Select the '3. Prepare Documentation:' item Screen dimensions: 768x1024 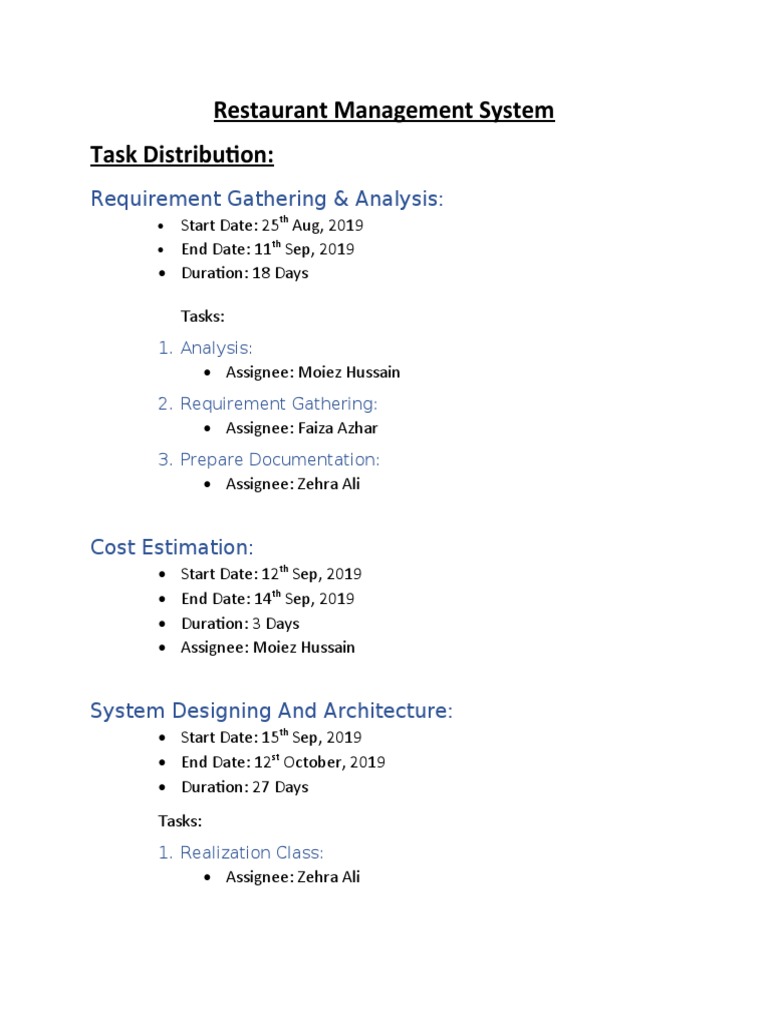click(268, 460)
